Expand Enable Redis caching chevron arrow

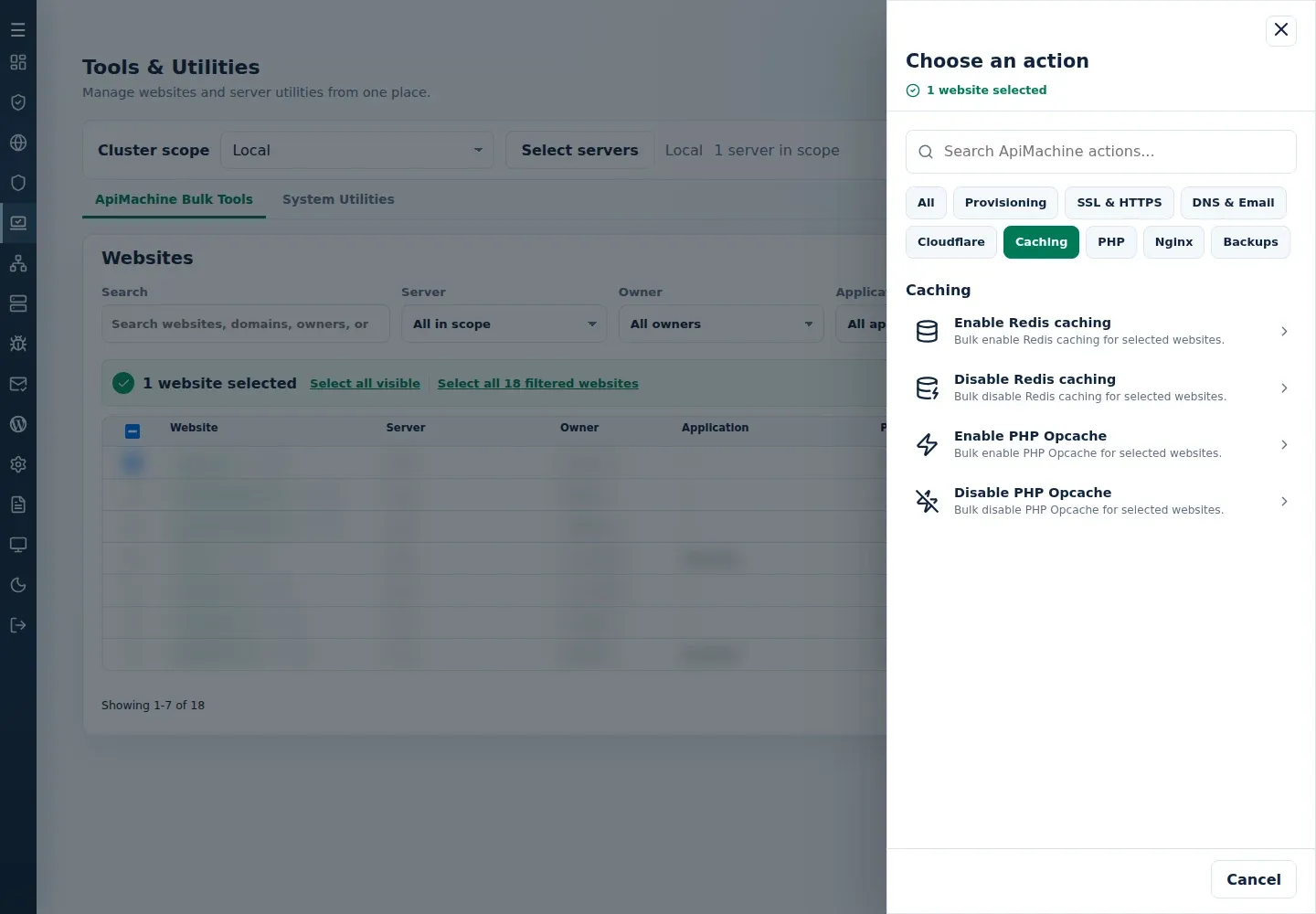tap(1284, 332)
